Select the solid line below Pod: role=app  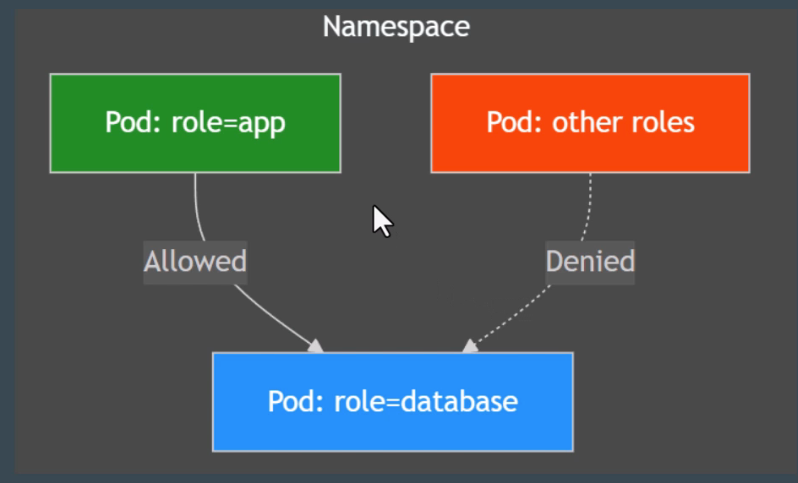(x=196, y=205)
